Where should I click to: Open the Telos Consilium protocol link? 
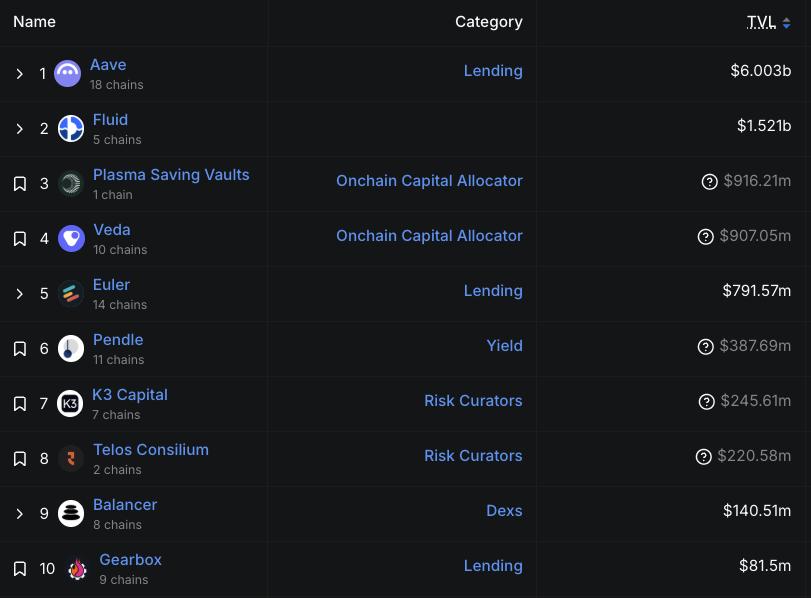151,450
